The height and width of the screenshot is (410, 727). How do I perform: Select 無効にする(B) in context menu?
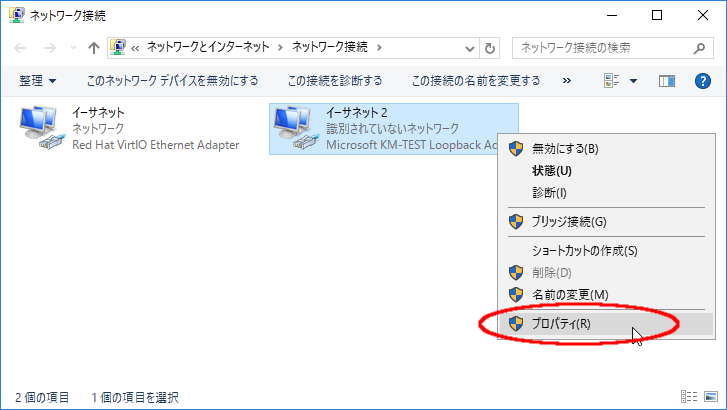point(565,149)
